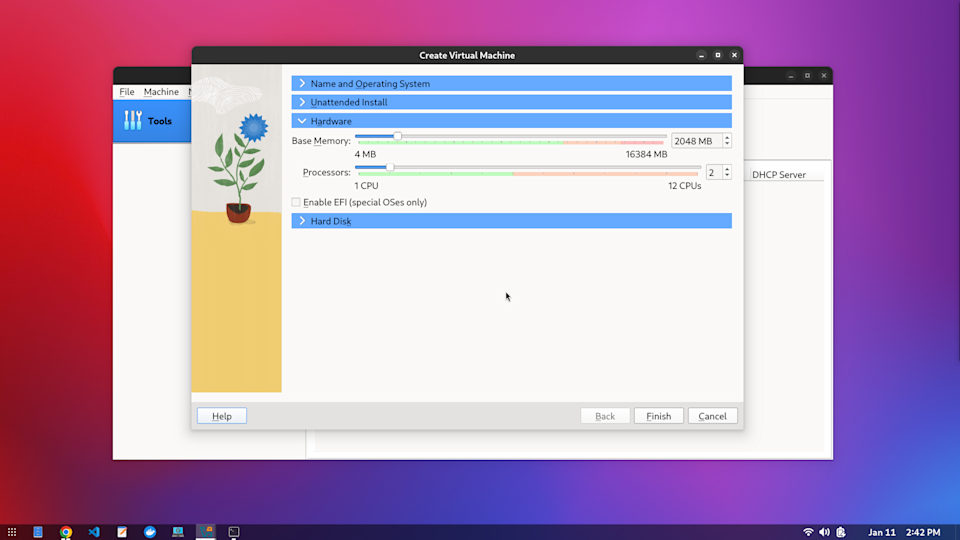Open the Machine menu
Viewport: 960px width, 540px height.
pos(161,92)
